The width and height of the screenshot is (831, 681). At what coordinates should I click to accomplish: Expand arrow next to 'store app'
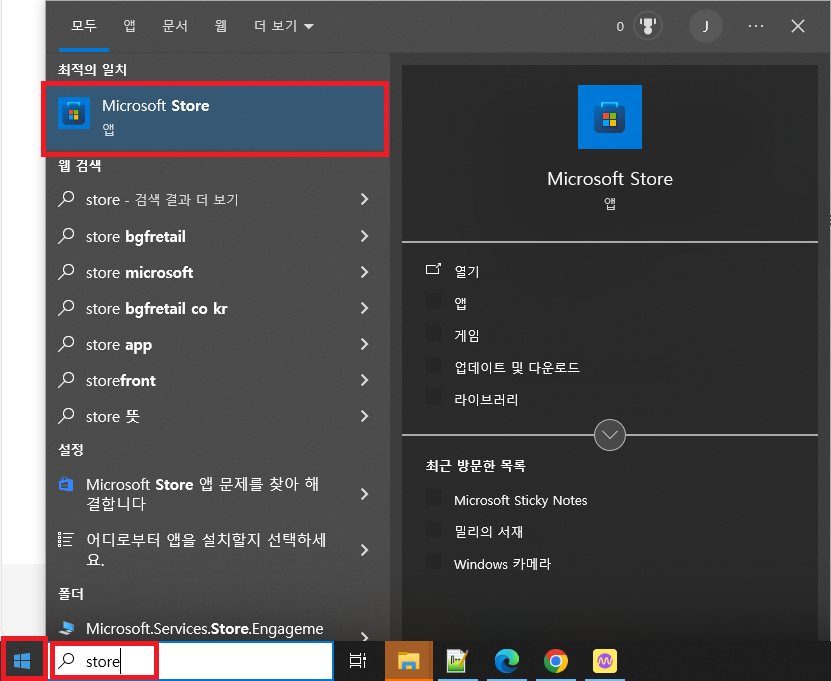click(364, 344)
